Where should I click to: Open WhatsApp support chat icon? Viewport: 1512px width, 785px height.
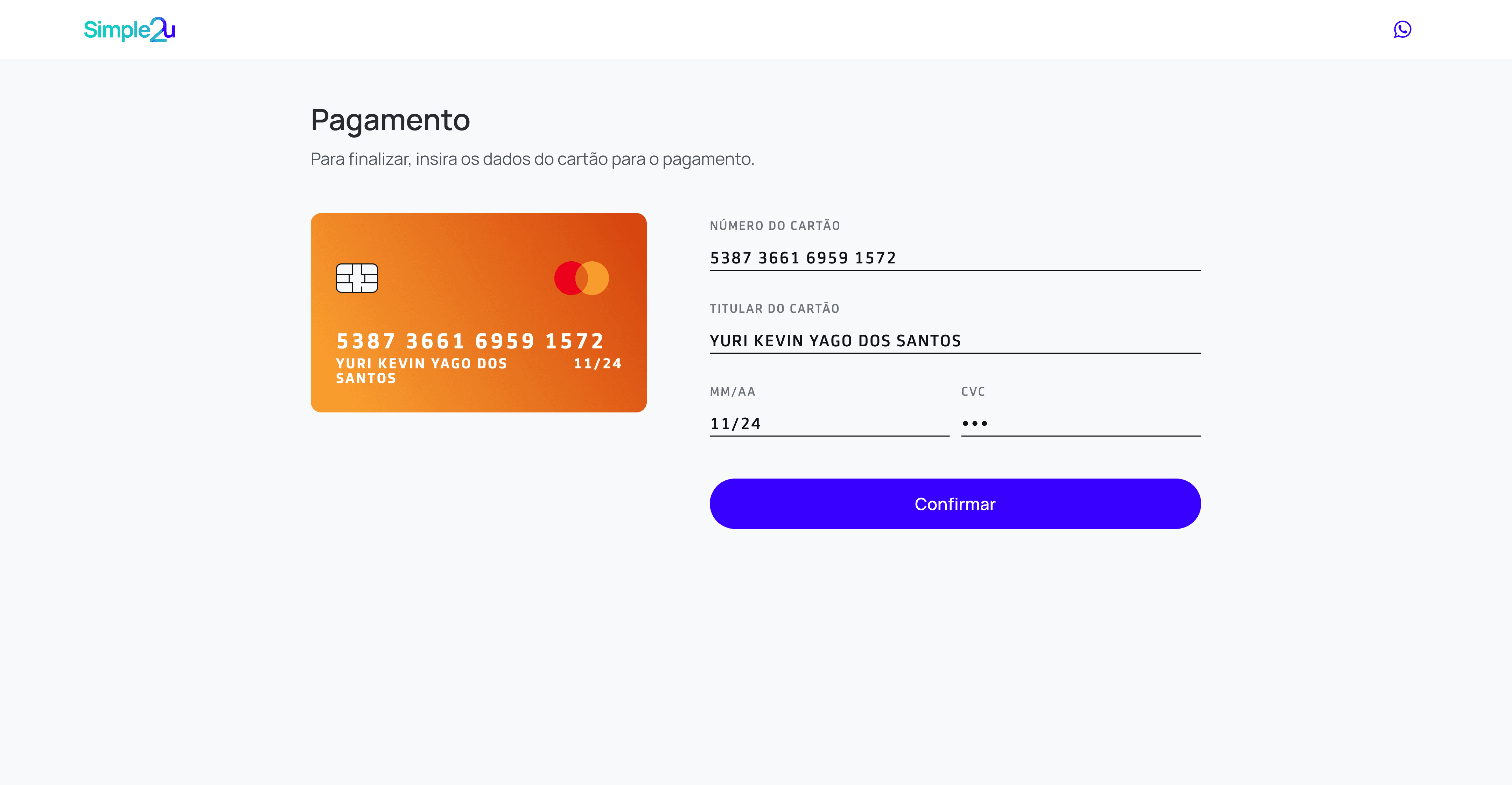tap(1402, 29)
